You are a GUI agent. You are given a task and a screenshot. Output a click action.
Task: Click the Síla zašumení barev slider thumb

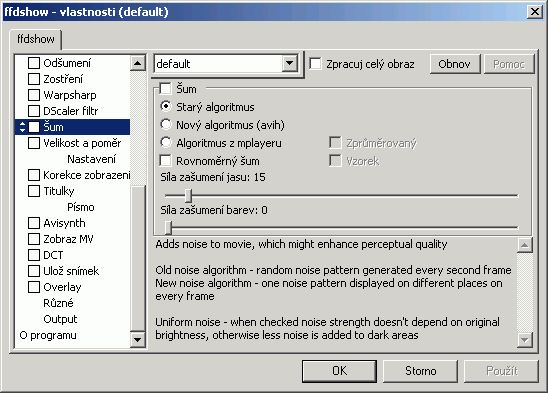click(x=168, y=228)
